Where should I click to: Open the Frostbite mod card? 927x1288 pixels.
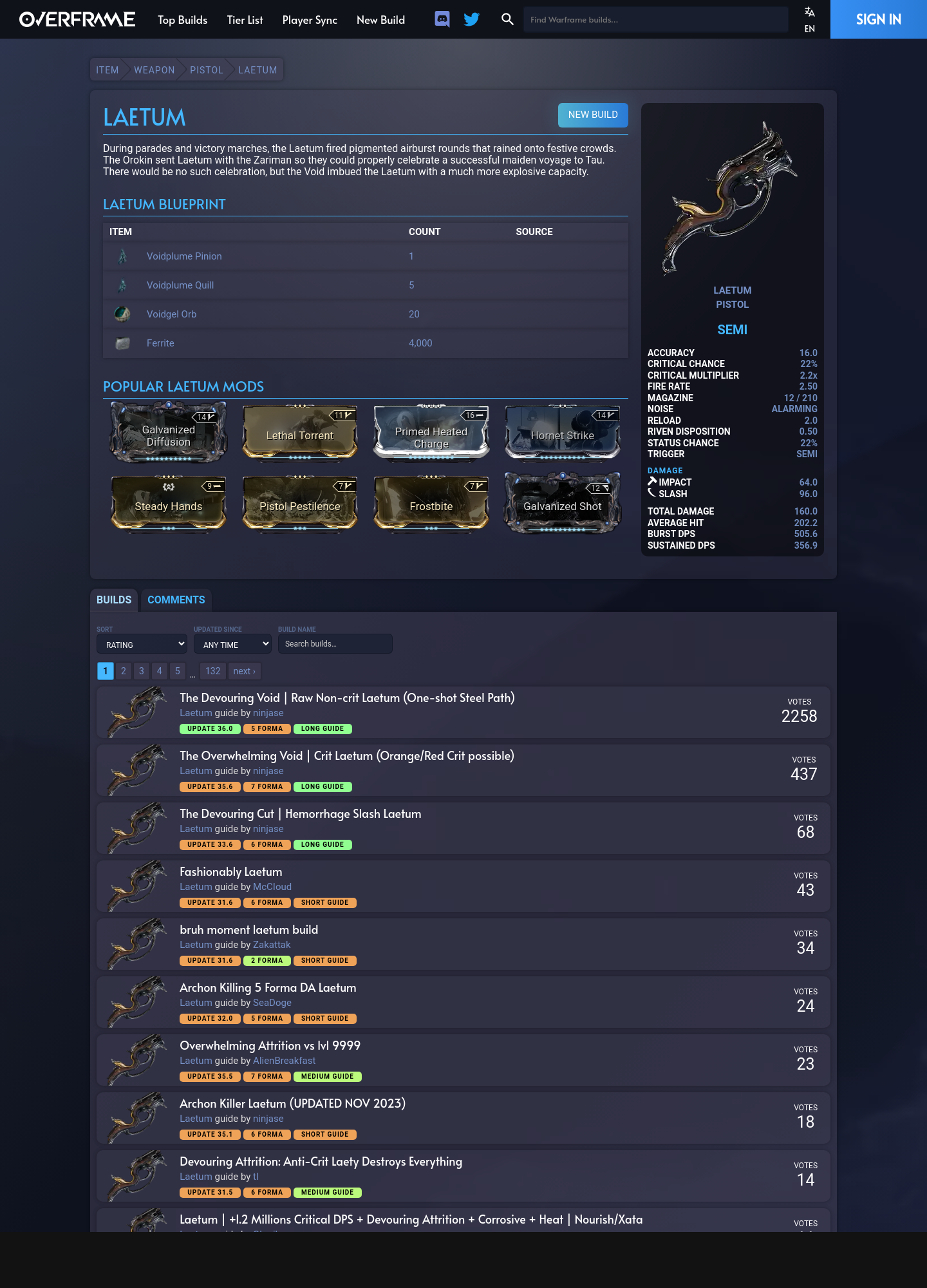click(x=431, y=503)
